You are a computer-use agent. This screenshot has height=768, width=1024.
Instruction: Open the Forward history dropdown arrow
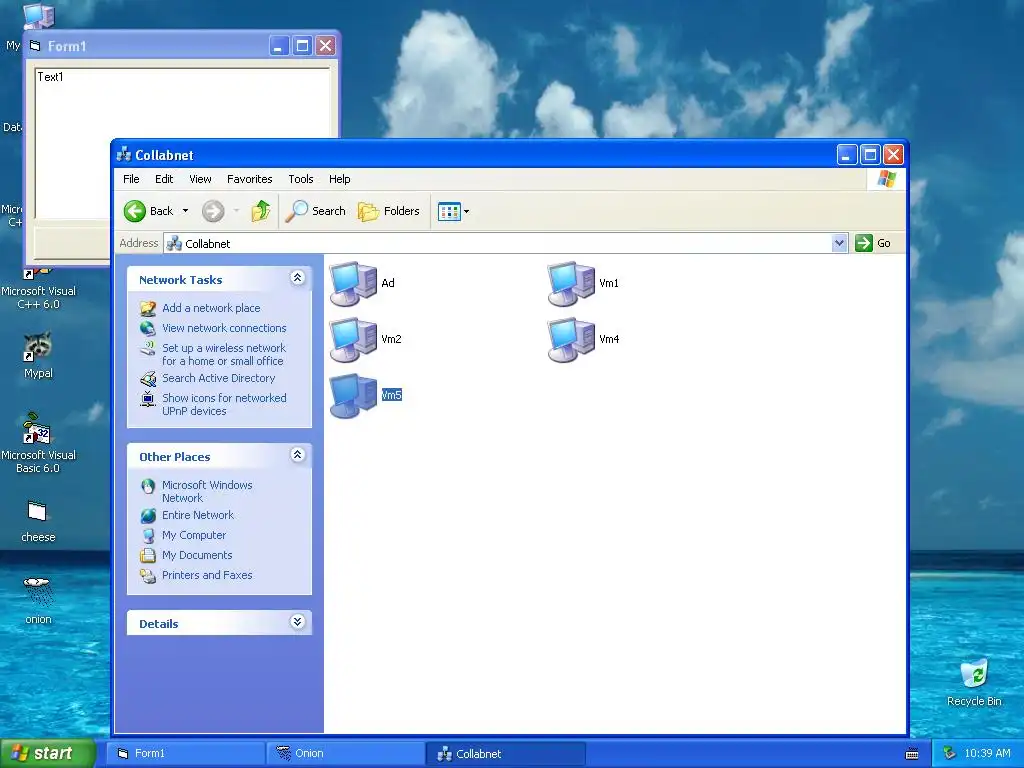(x=236, y=211)
